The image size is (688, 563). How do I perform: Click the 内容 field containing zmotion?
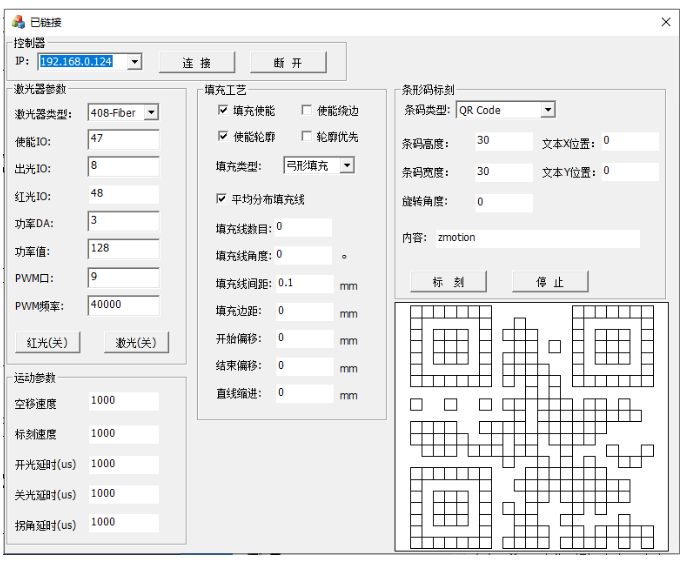tap(538, 238)
